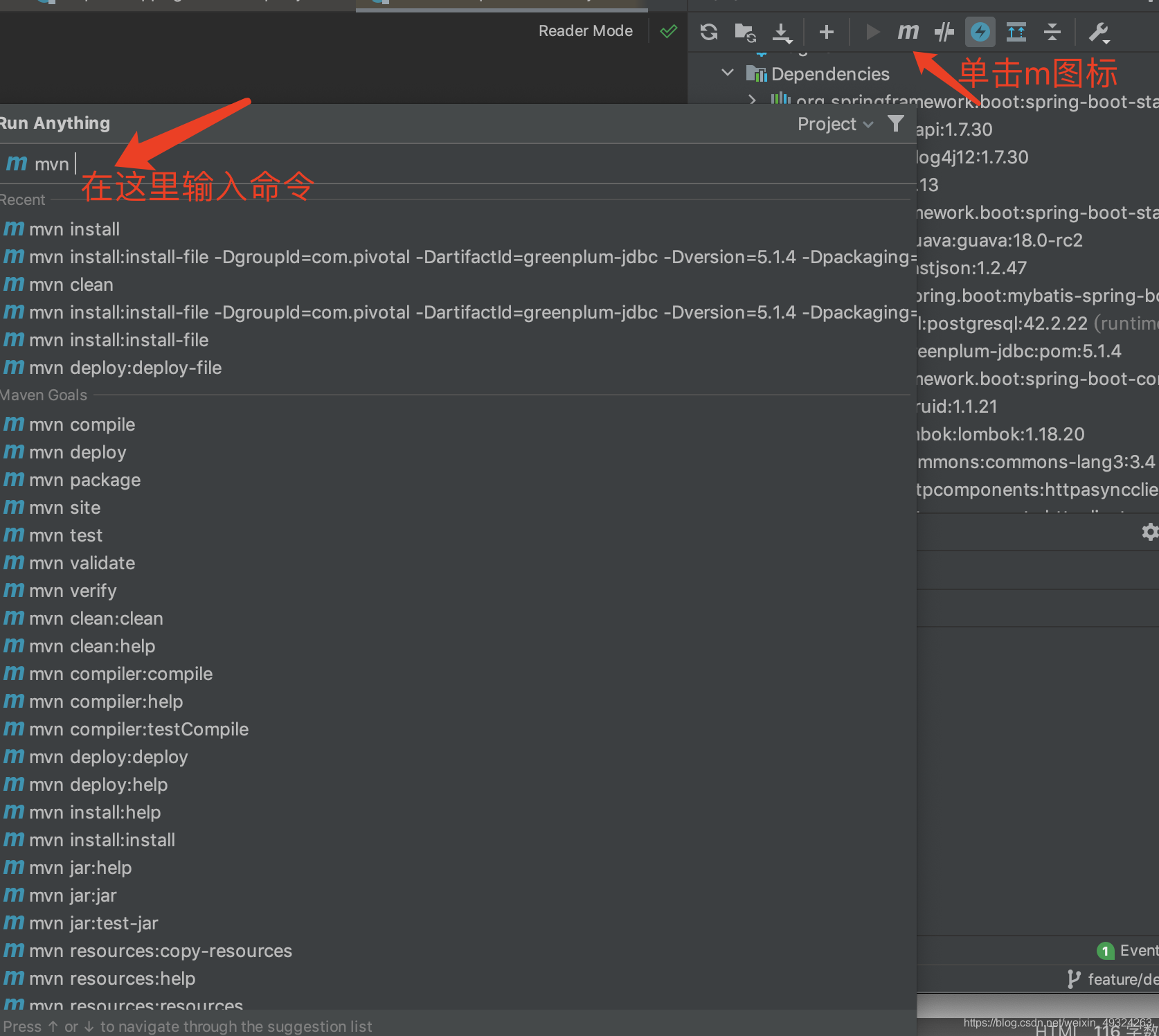
Task: Choose mvn deploy goal
Action: point(457,452)
